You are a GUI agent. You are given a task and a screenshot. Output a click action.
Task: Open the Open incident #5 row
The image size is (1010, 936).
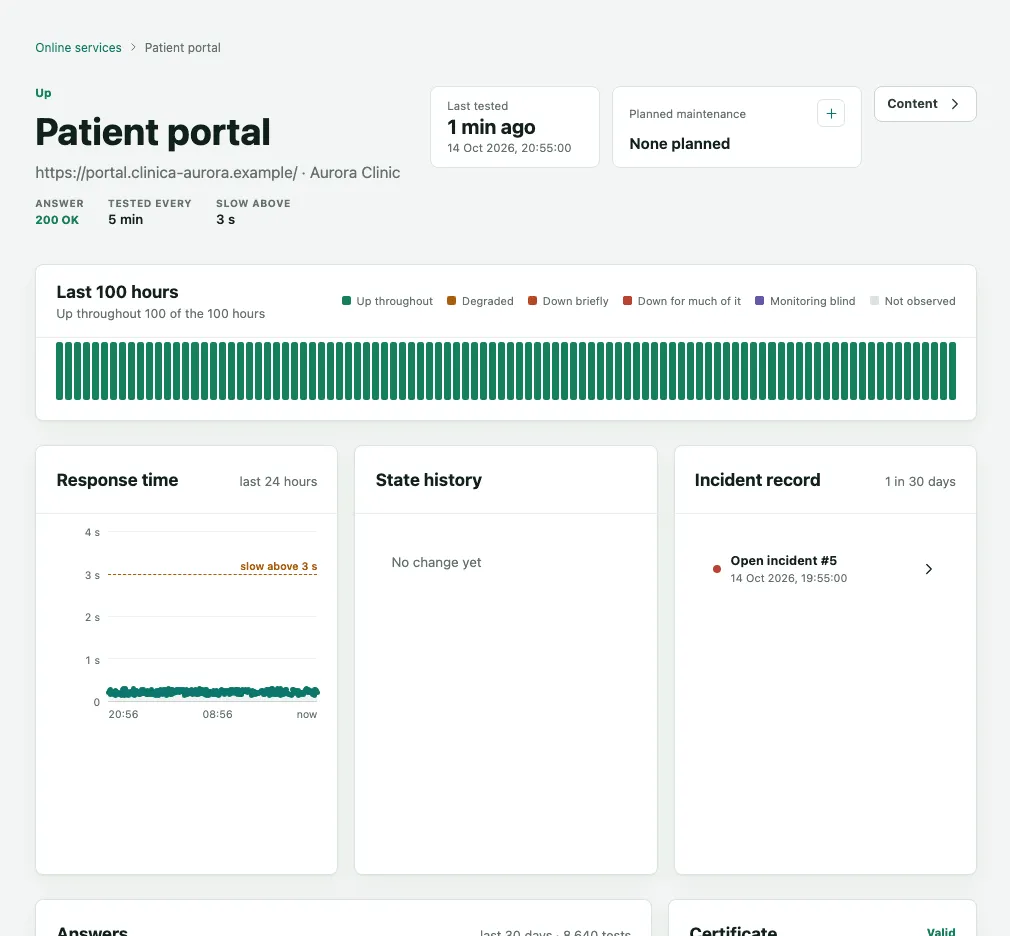(x=824, y=569)
